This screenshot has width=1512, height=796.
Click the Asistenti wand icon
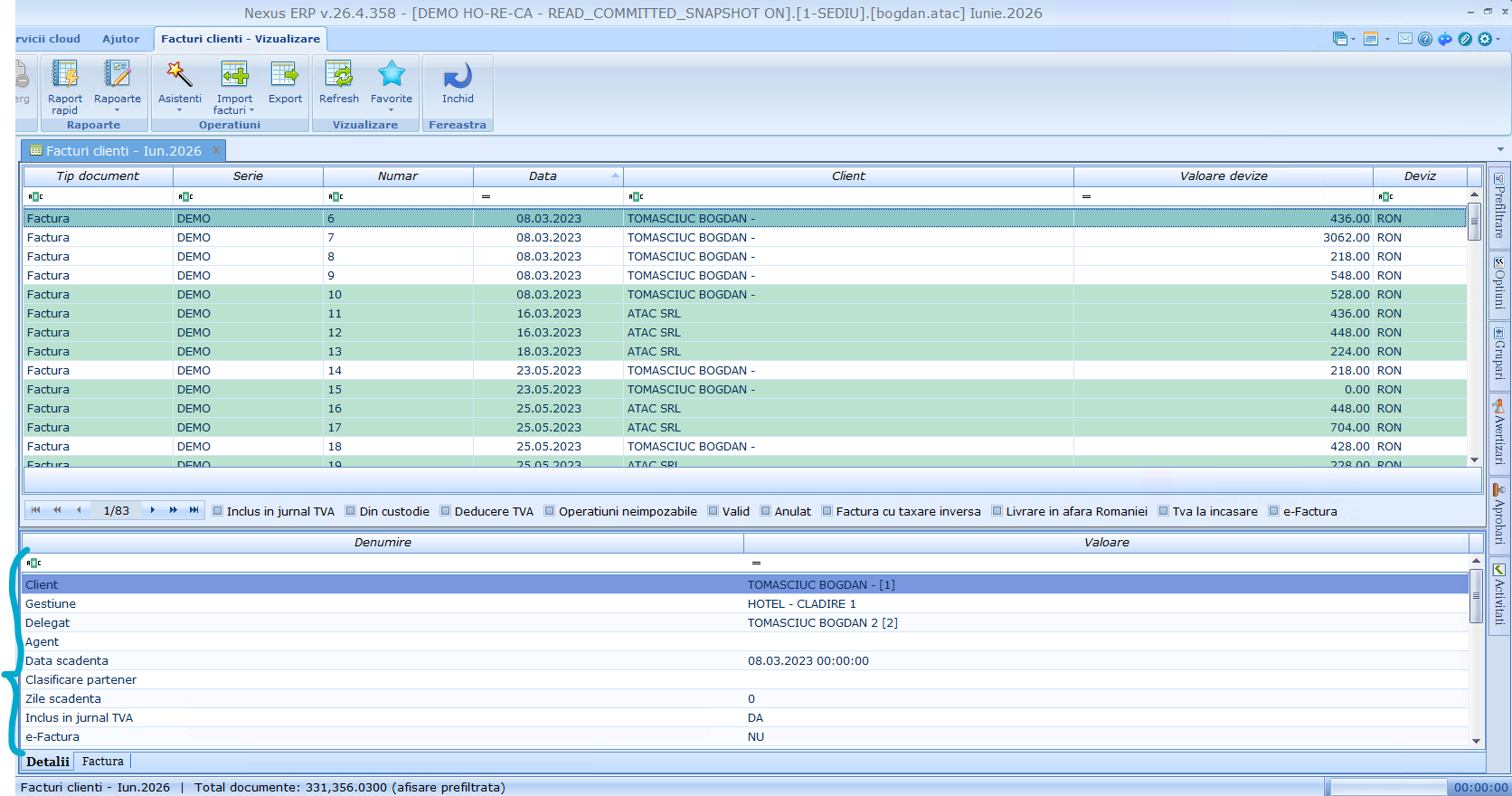(x=179, y=74)
